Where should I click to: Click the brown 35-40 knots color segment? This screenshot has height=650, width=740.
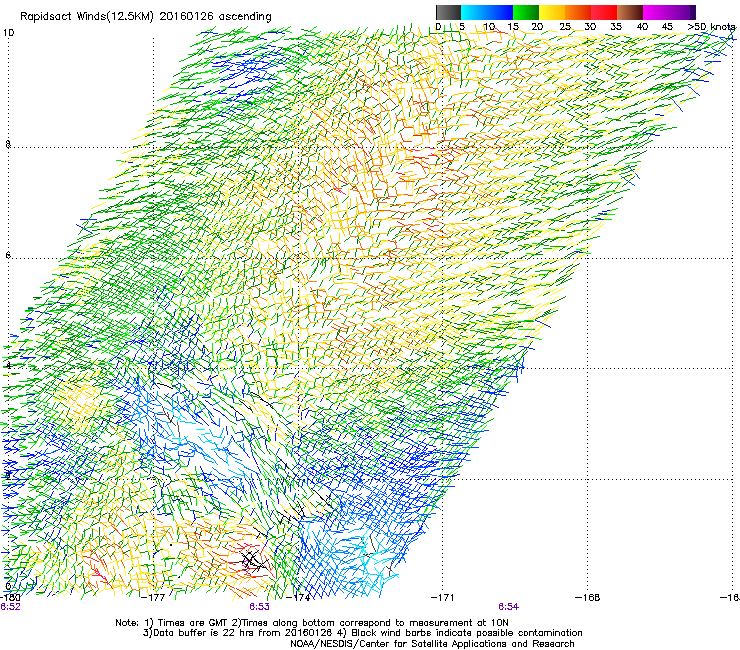tap(630, 12)
